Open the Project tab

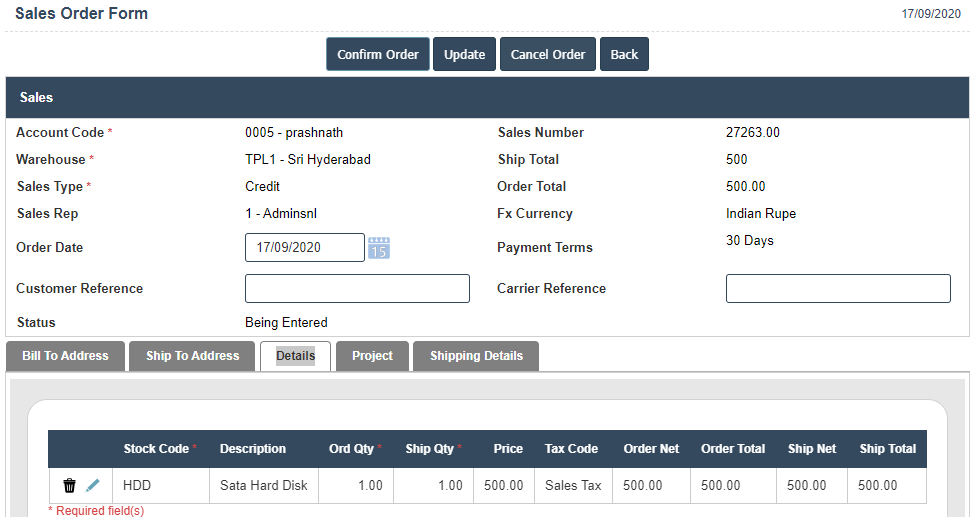[x=372, y=356]
